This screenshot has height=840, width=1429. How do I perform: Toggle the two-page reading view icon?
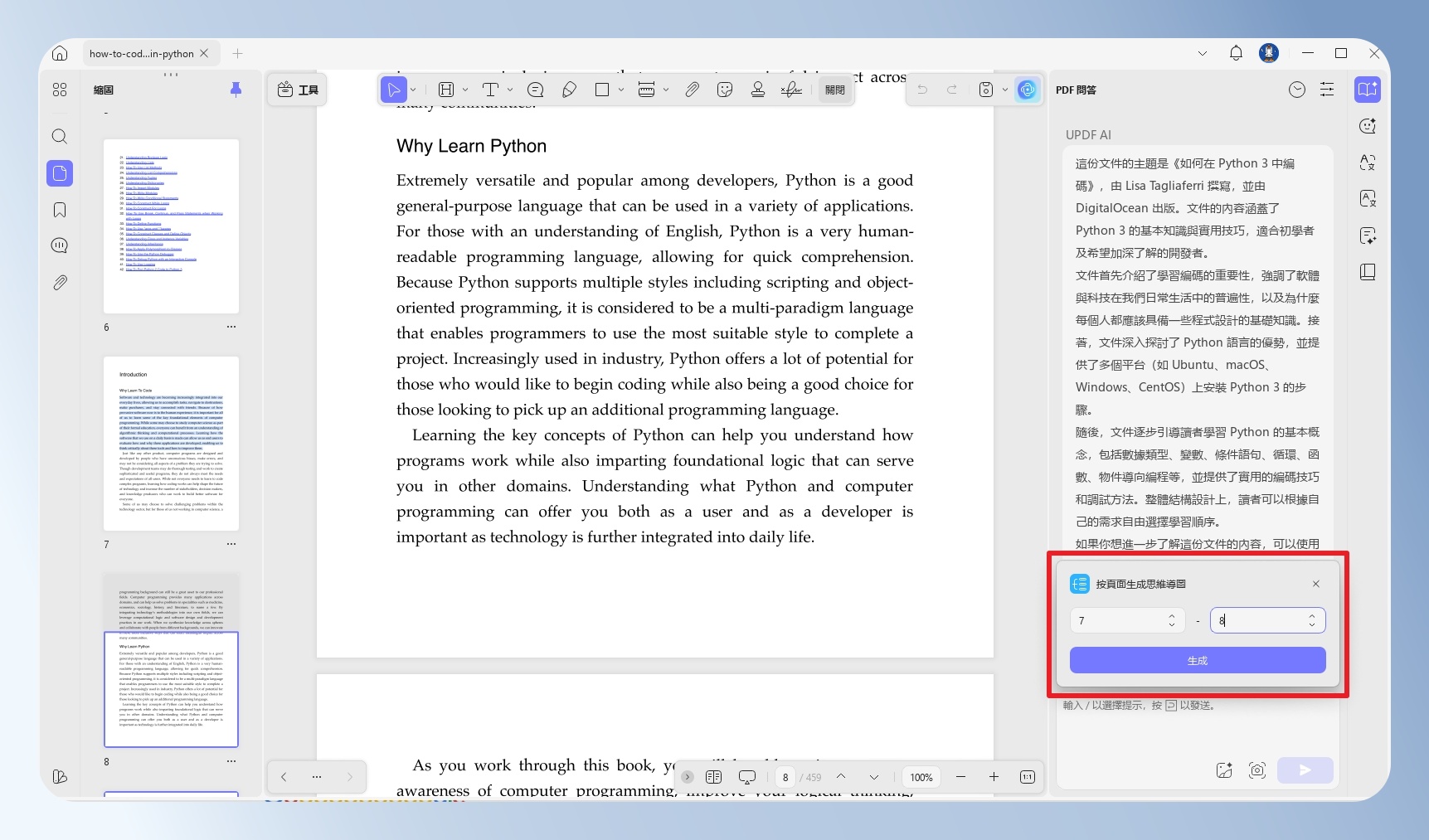coord(713,777)
